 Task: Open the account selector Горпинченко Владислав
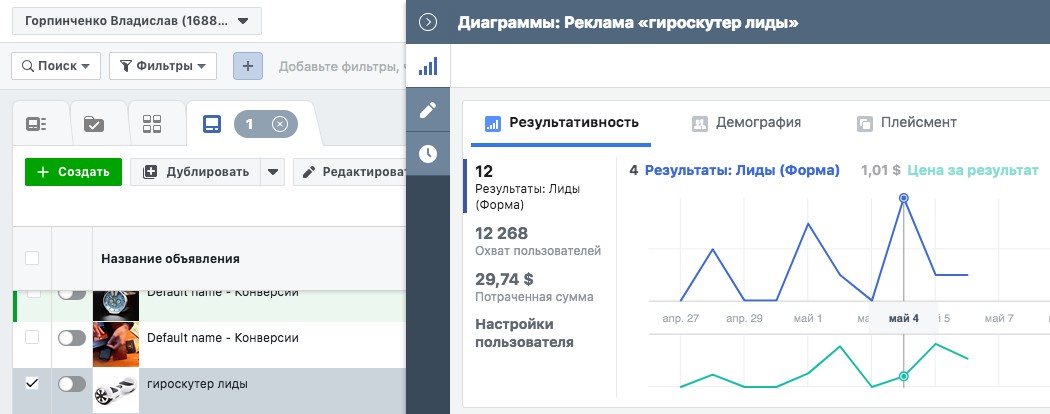(x=137, y=21)
